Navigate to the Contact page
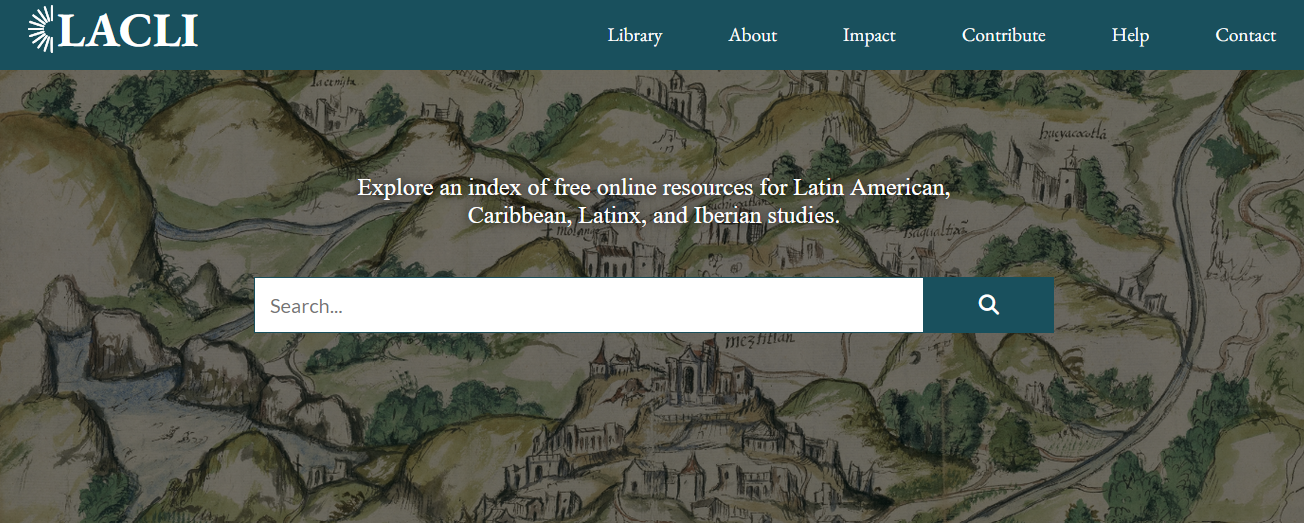The width and height of the screenshot is (1304, 523). [x=1245, y=35]
